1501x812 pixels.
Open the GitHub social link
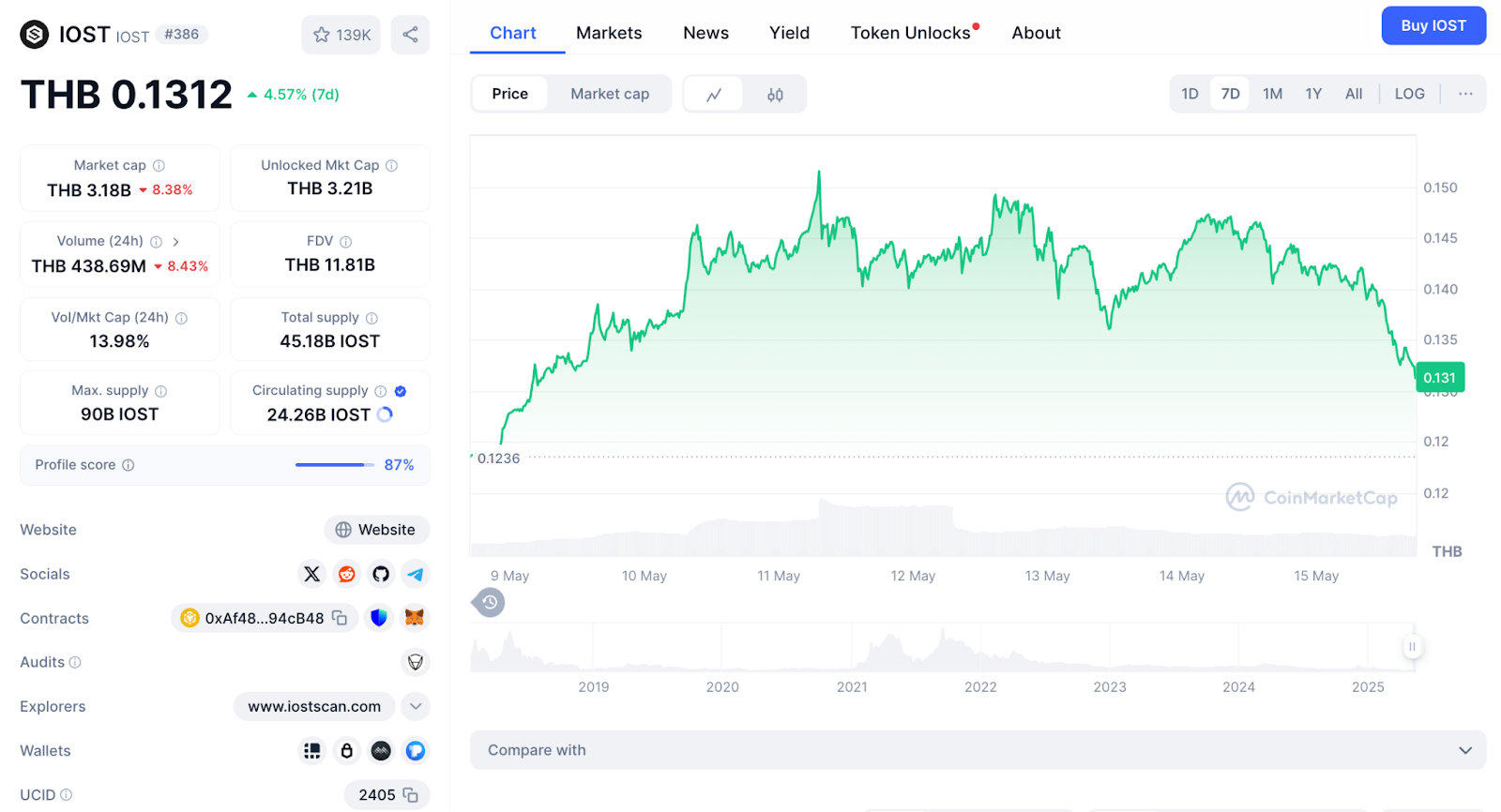pos(381,574)
